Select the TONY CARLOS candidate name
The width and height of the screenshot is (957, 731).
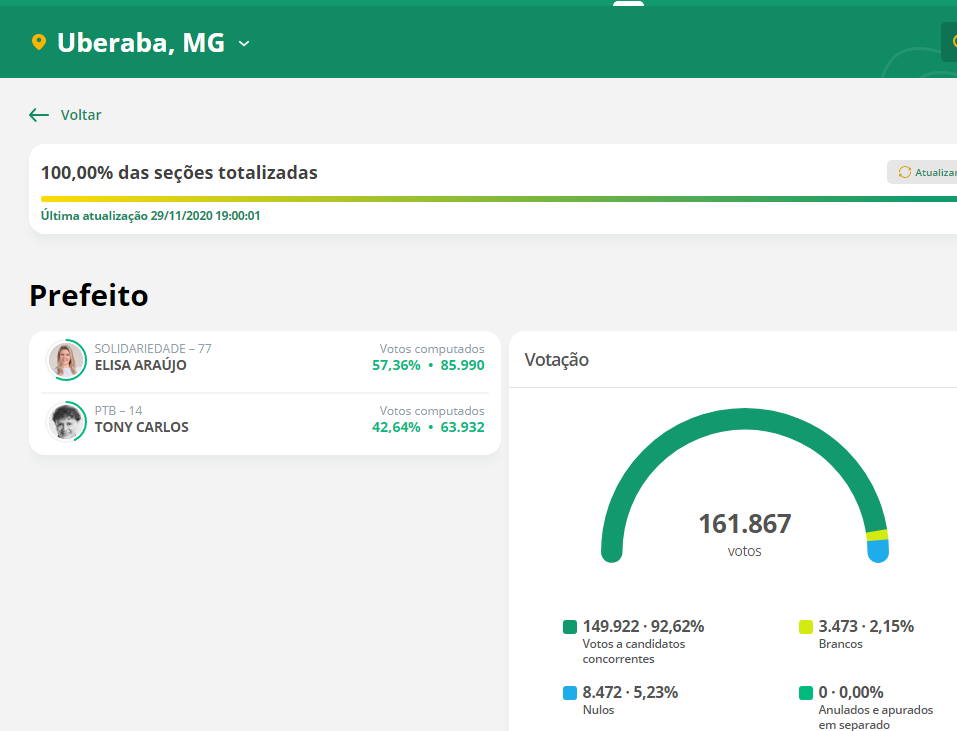pos(142,427)
